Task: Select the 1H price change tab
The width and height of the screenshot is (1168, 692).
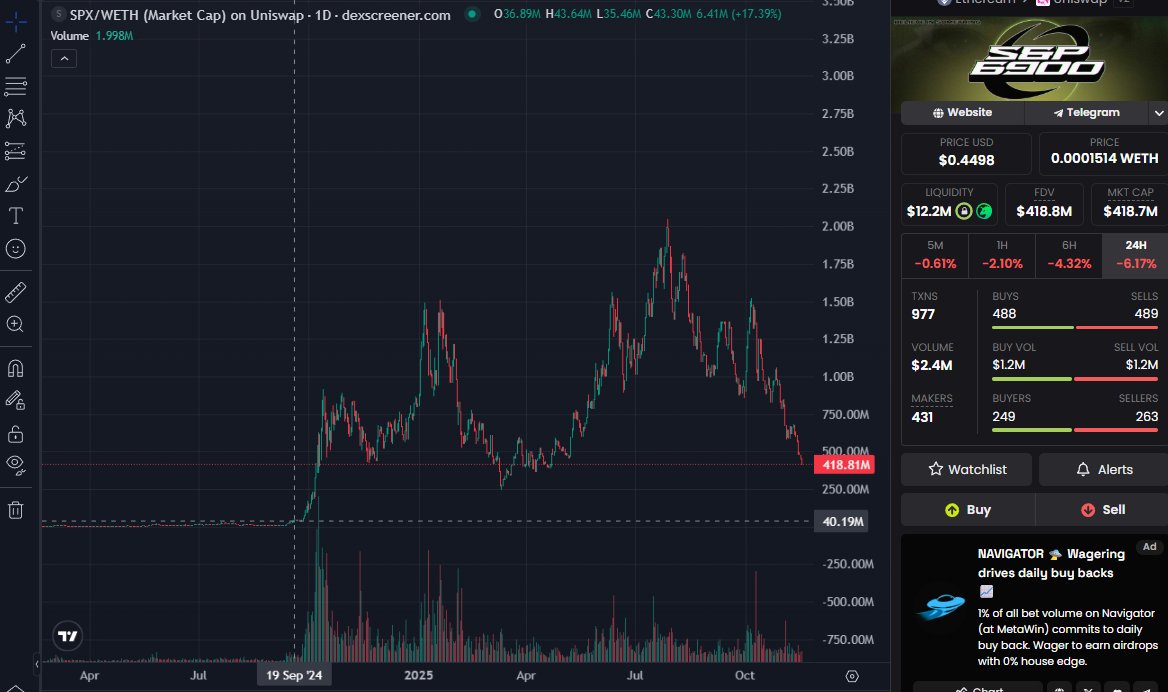Action: point(1002,255)
